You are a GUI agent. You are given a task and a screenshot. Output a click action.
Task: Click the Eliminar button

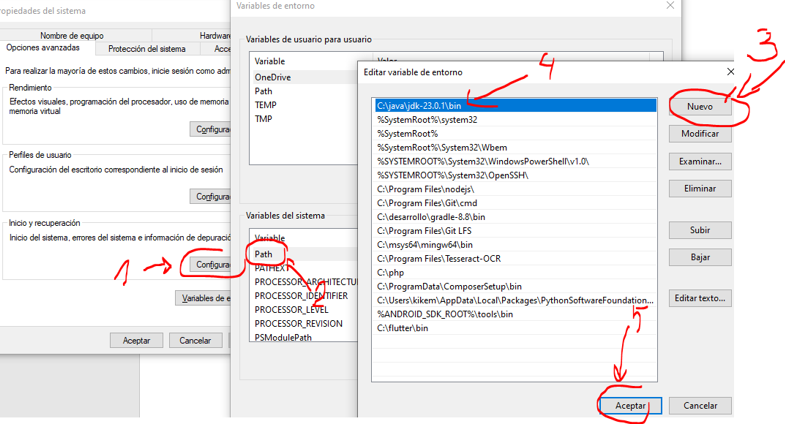pos(699,188)
